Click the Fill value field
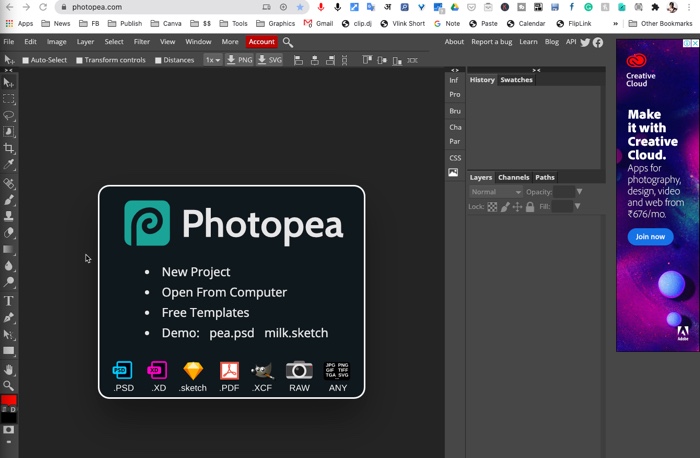Viewport: 700px width, 458px height. click(562, 206)
